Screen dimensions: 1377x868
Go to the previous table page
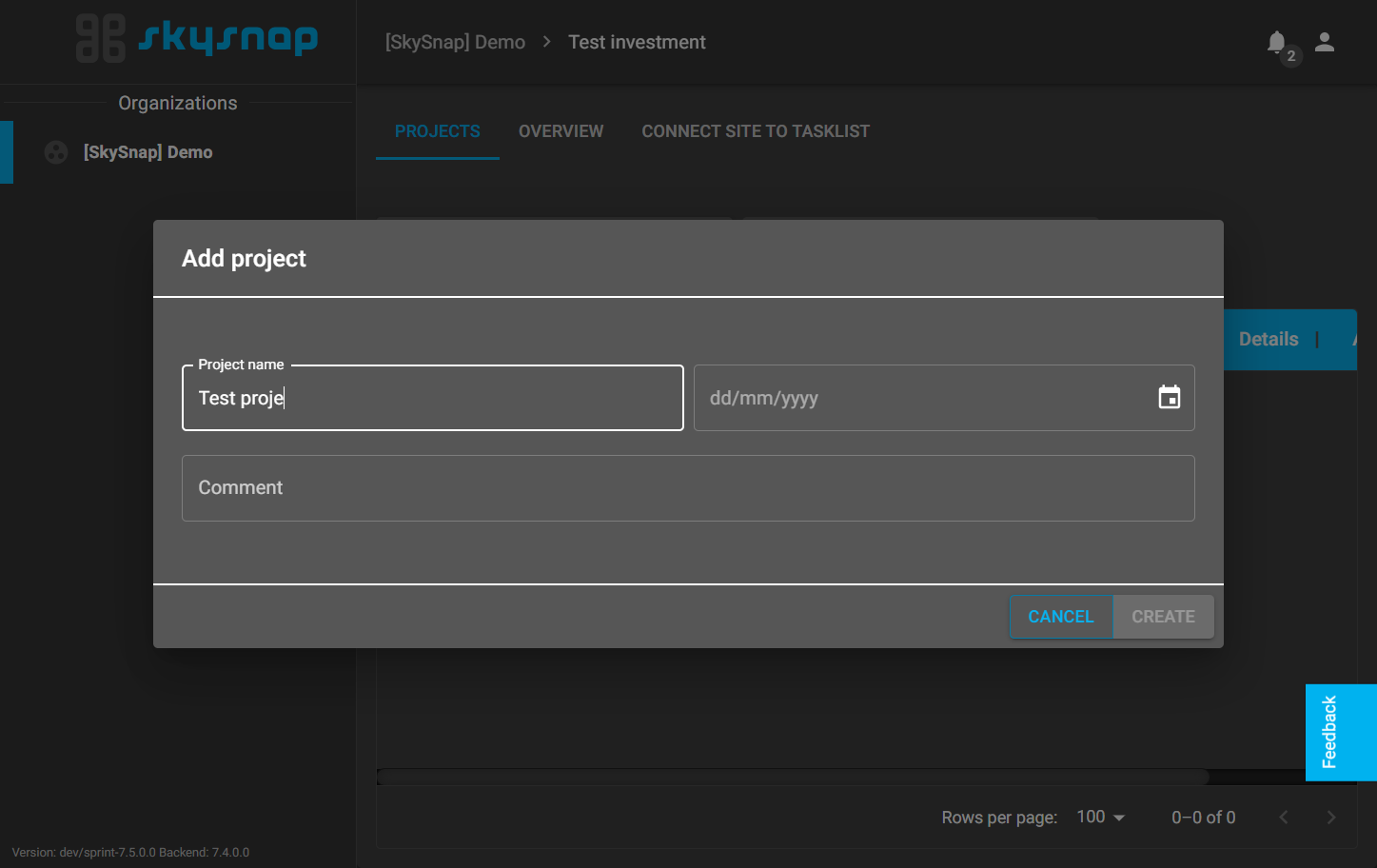click(1284, 818)
